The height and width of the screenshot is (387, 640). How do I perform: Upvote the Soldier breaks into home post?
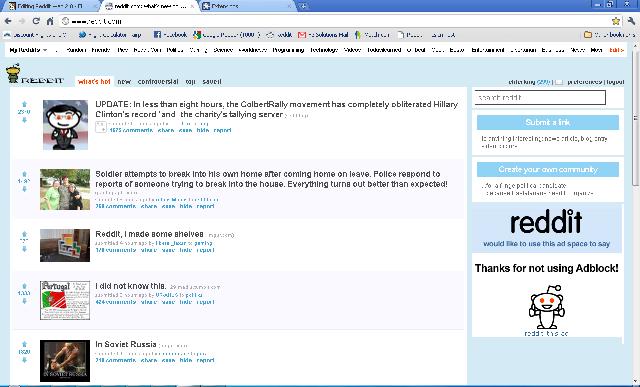click(x=24, y=174)
